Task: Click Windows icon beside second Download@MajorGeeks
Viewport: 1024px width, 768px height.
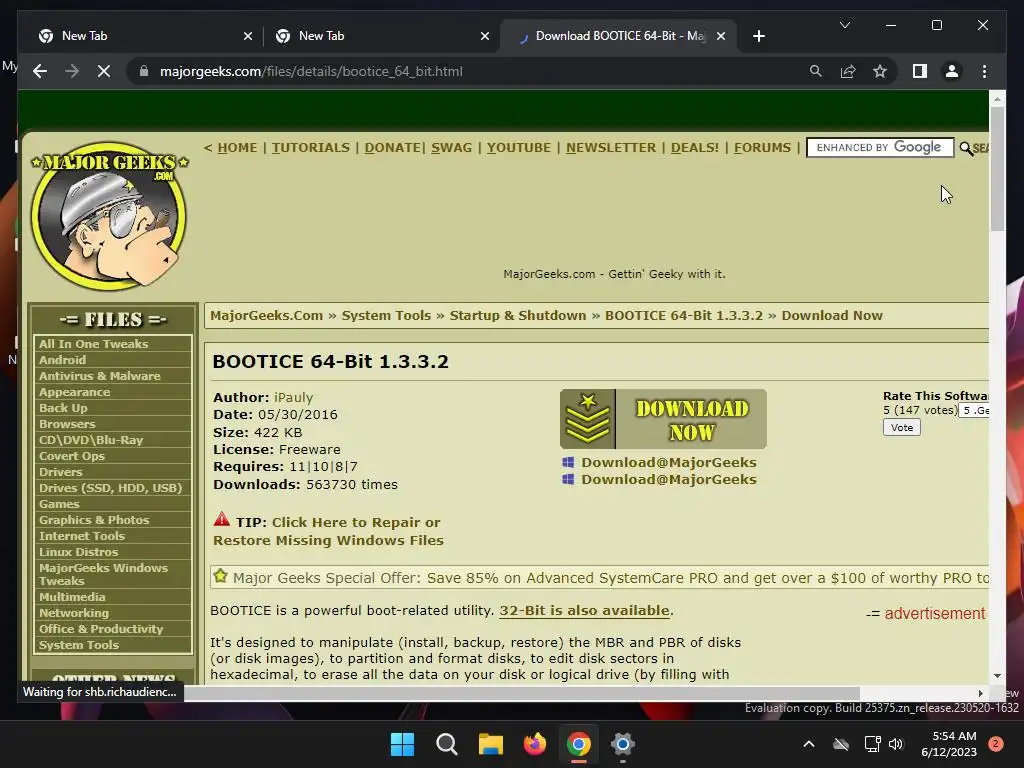Action: 568,479
